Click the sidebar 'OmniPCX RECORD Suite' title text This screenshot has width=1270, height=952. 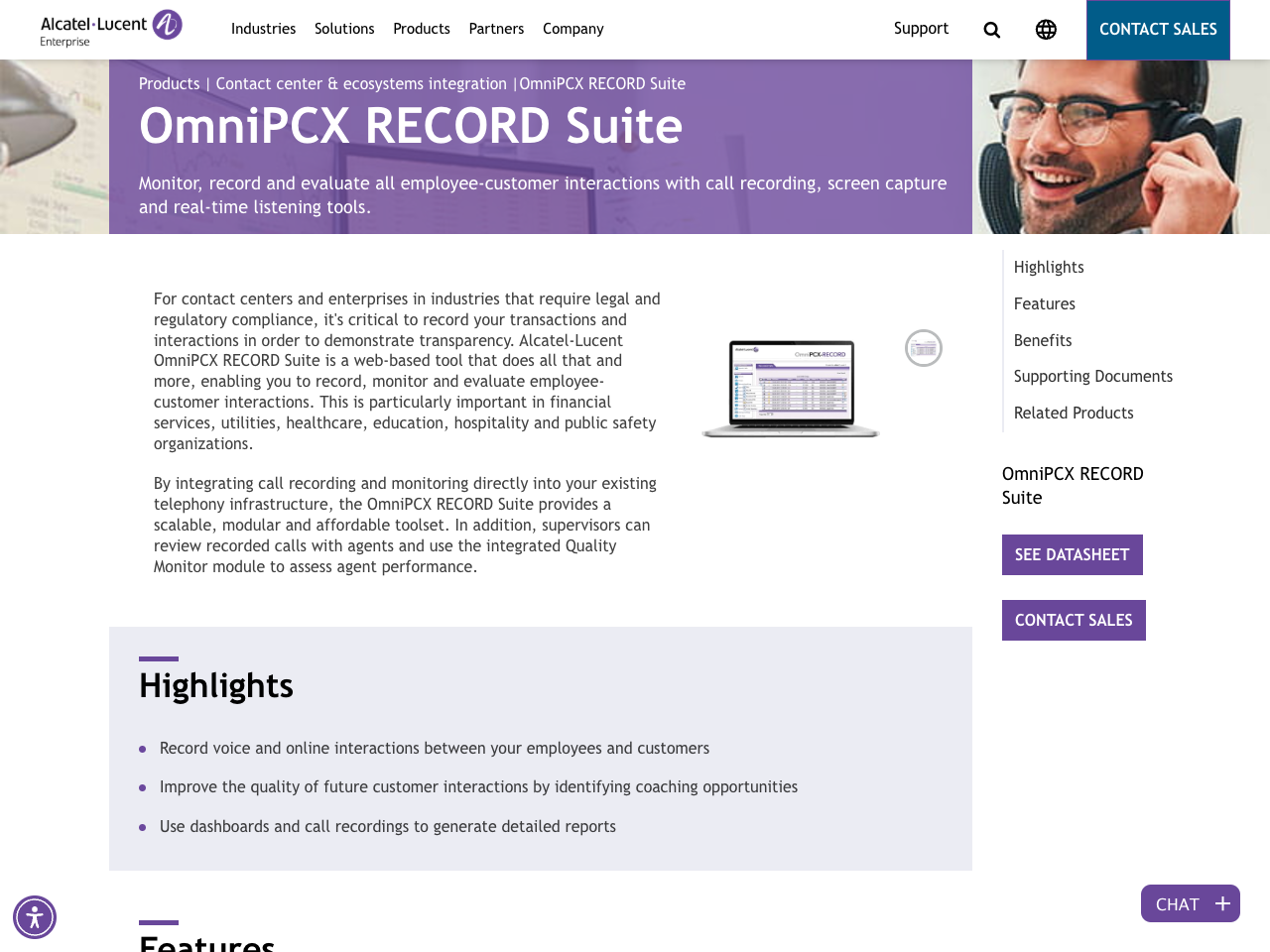point(1073,486)
